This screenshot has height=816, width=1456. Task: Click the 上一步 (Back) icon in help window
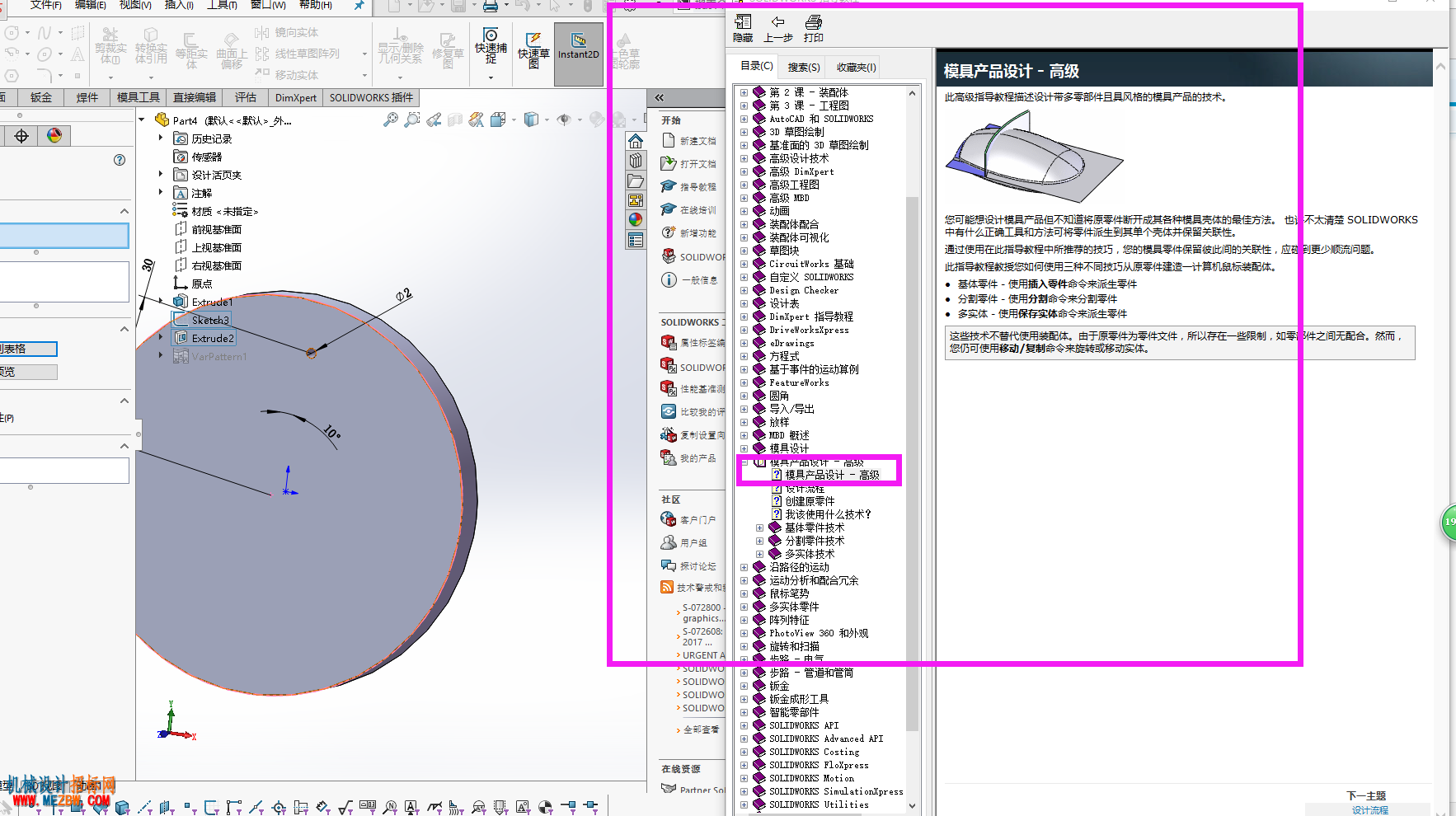coord(777,28)
